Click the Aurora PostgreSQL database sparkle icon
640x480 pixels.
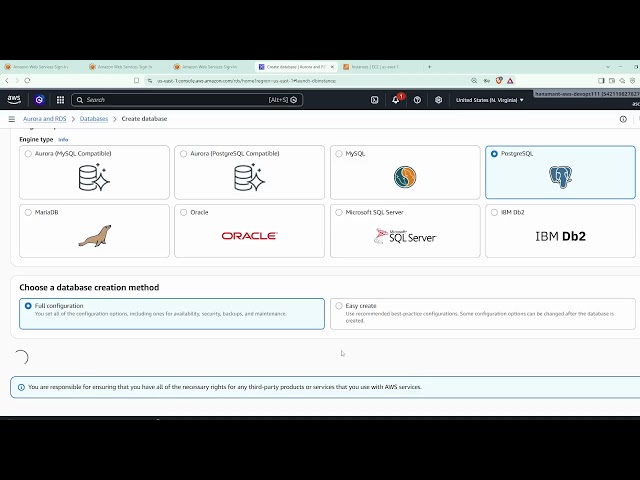point(249,177)
